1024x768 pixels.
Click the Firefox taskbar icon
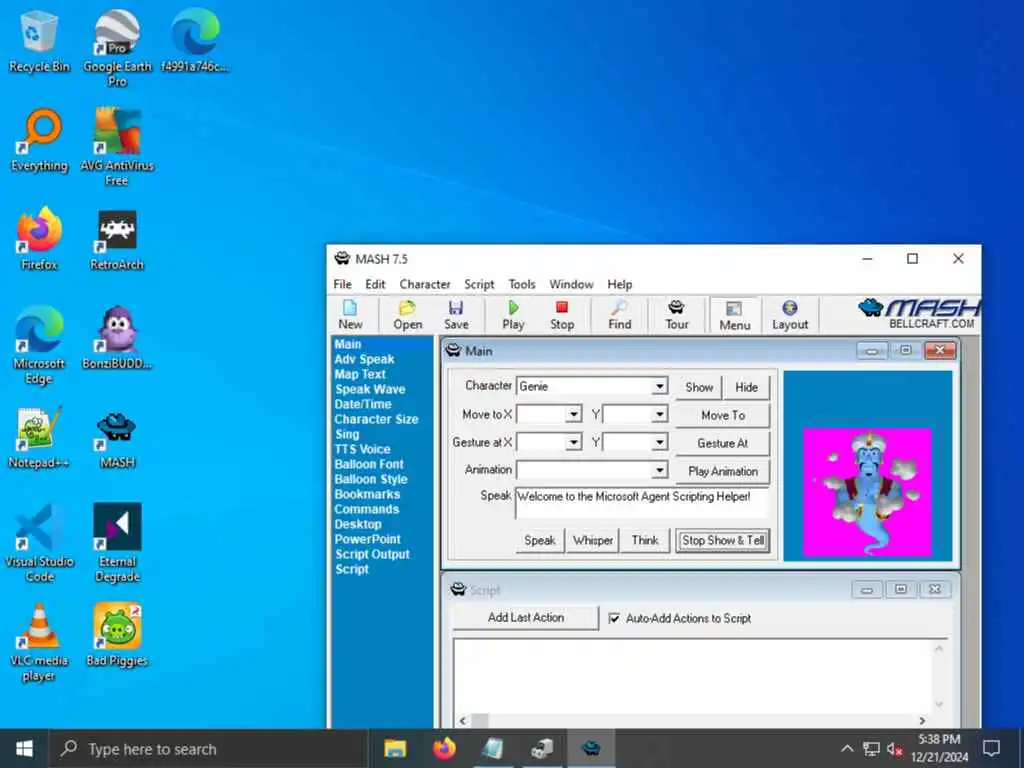444,748
